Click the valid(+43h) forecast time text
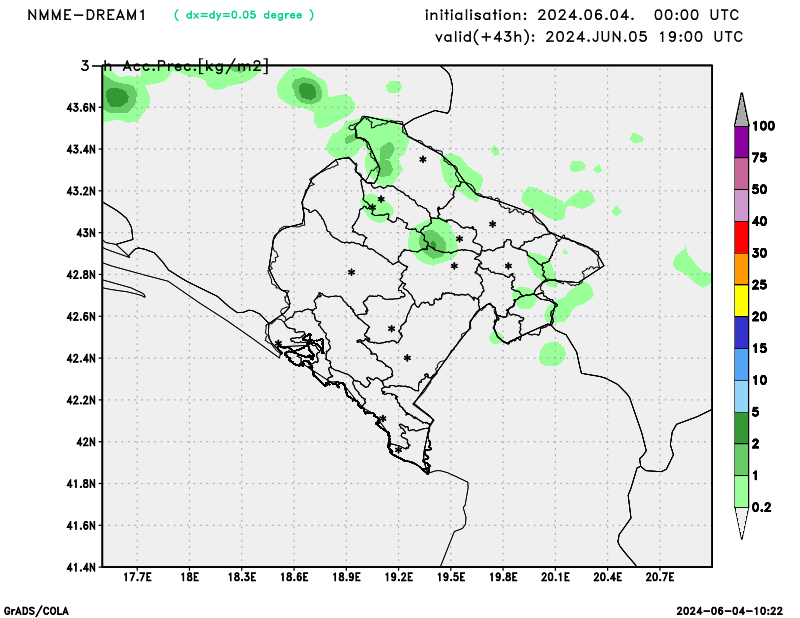The height and width of the screenshot is (618, 800). click(589, 37)
